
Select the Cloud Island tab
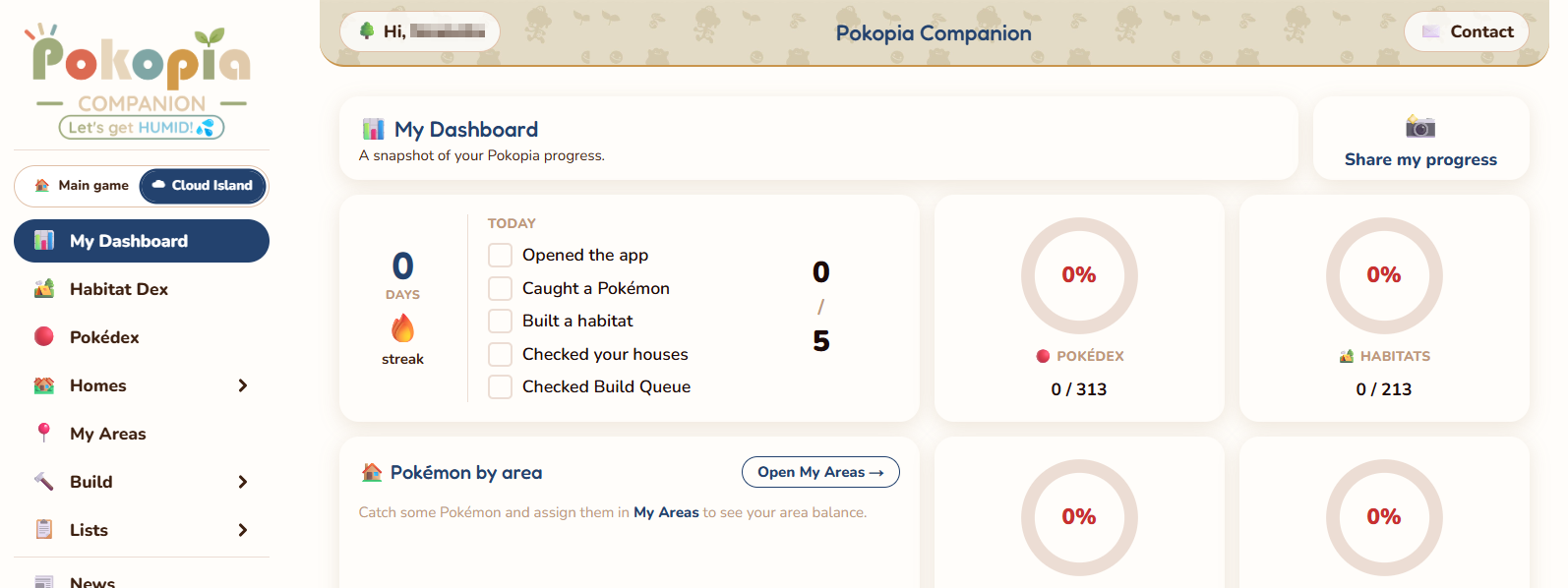(x=203, y=186)
